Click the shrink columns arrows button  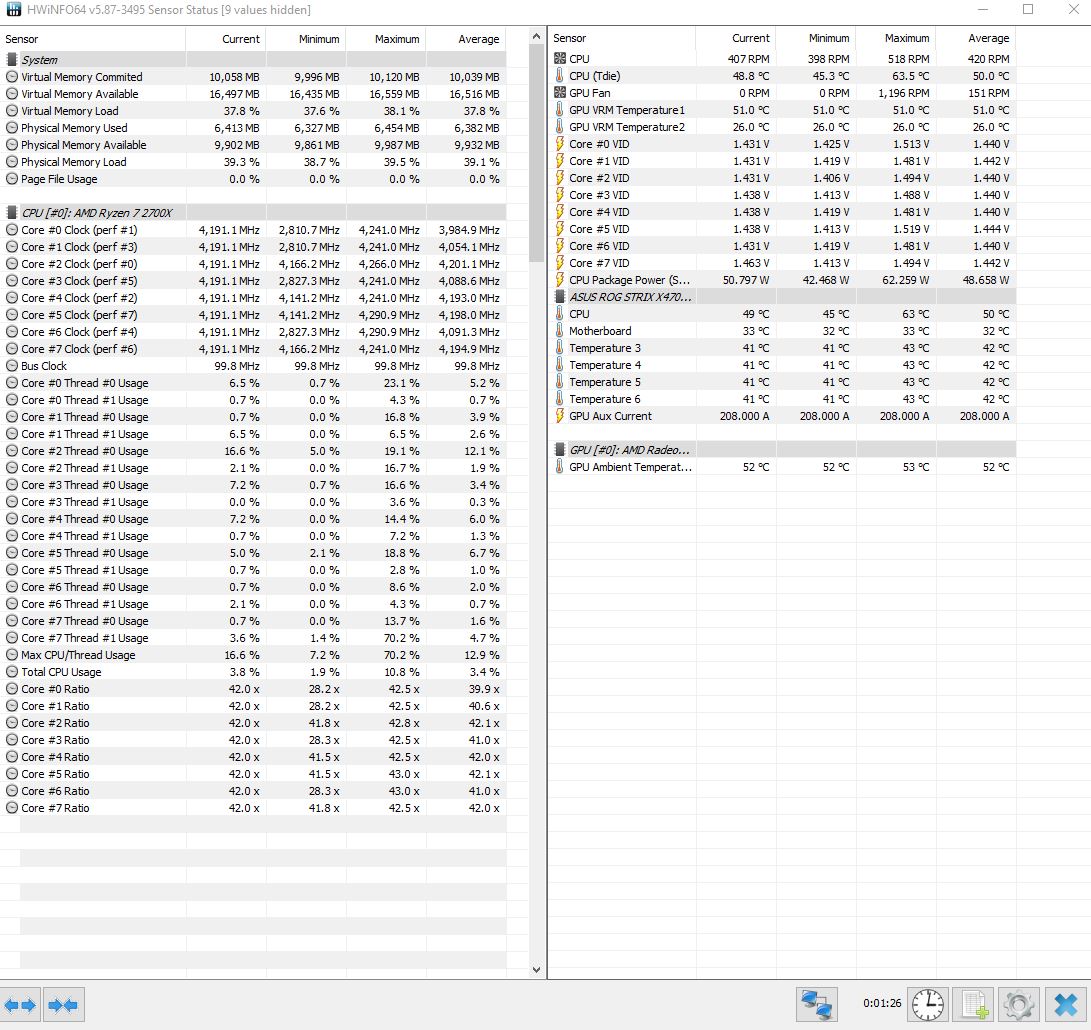coord(63,1005)
